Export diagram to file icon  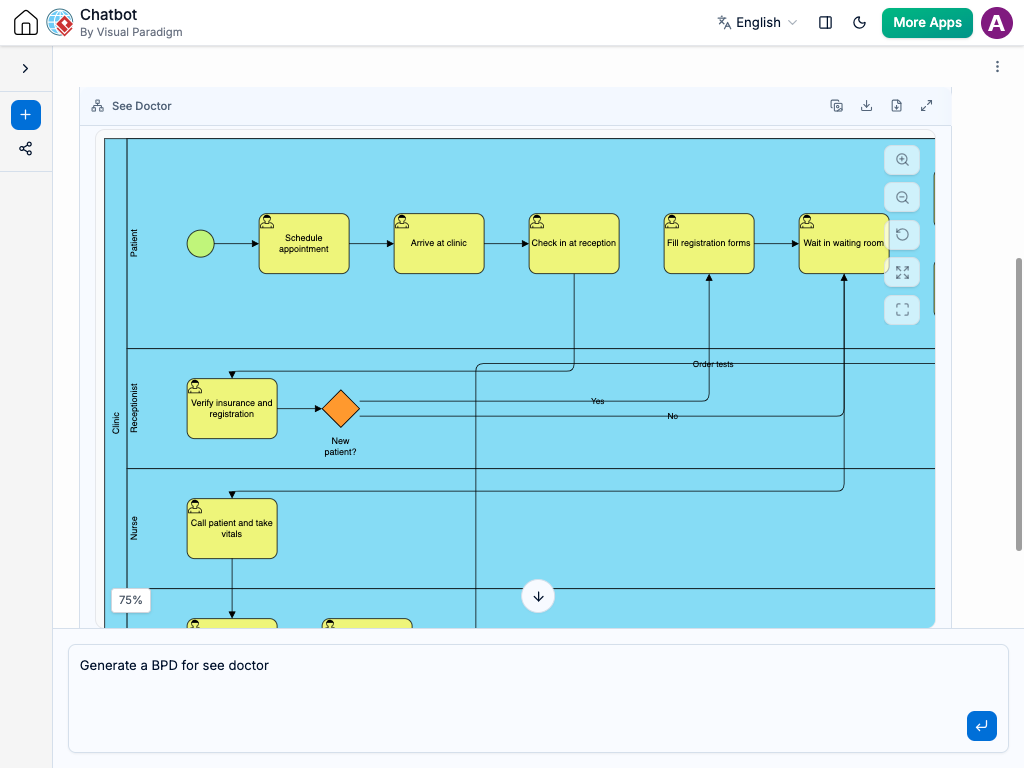(x=897, y=106)
